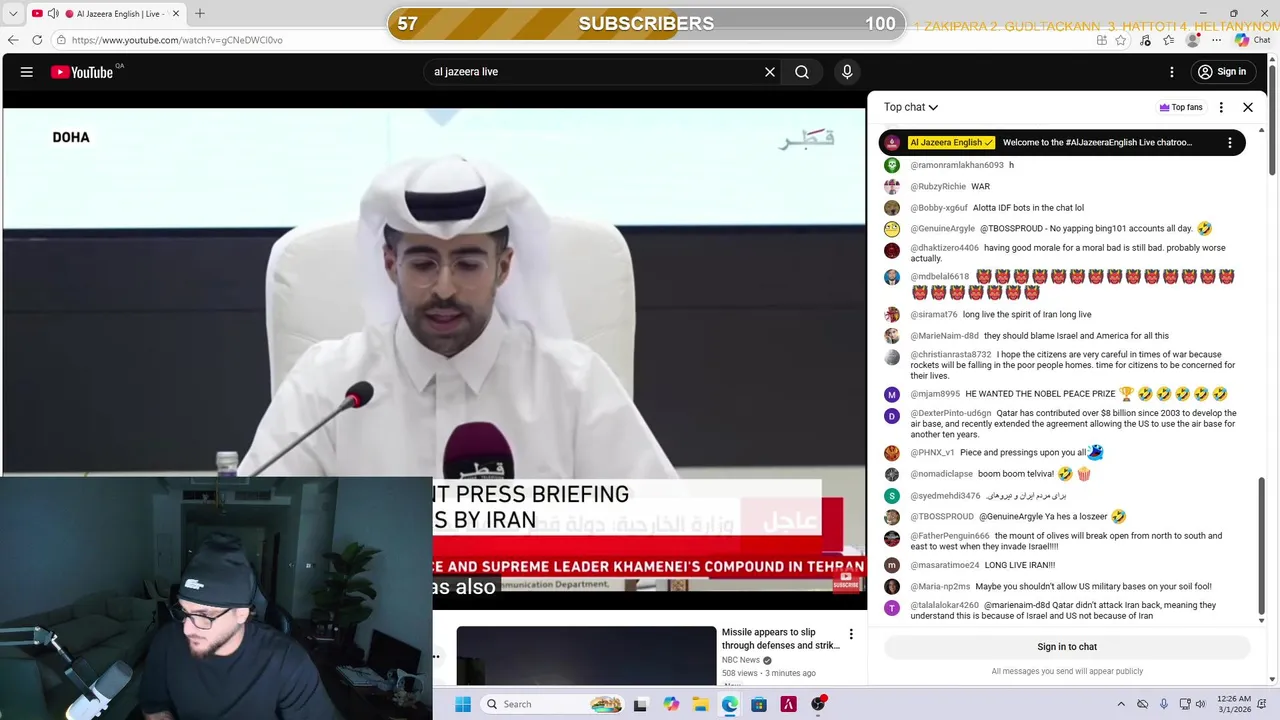Open the favorites list icon
Image resolution: width=1280 pixels, height=720 pixels.
pyautogui.click(x=1169, y=40)
